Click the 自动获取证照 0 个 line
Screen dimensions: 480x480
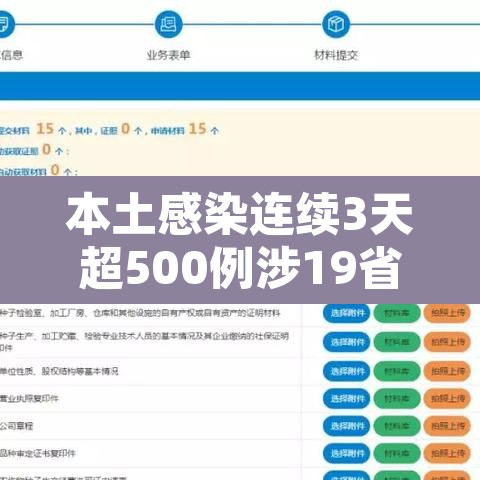coord(35,150)
